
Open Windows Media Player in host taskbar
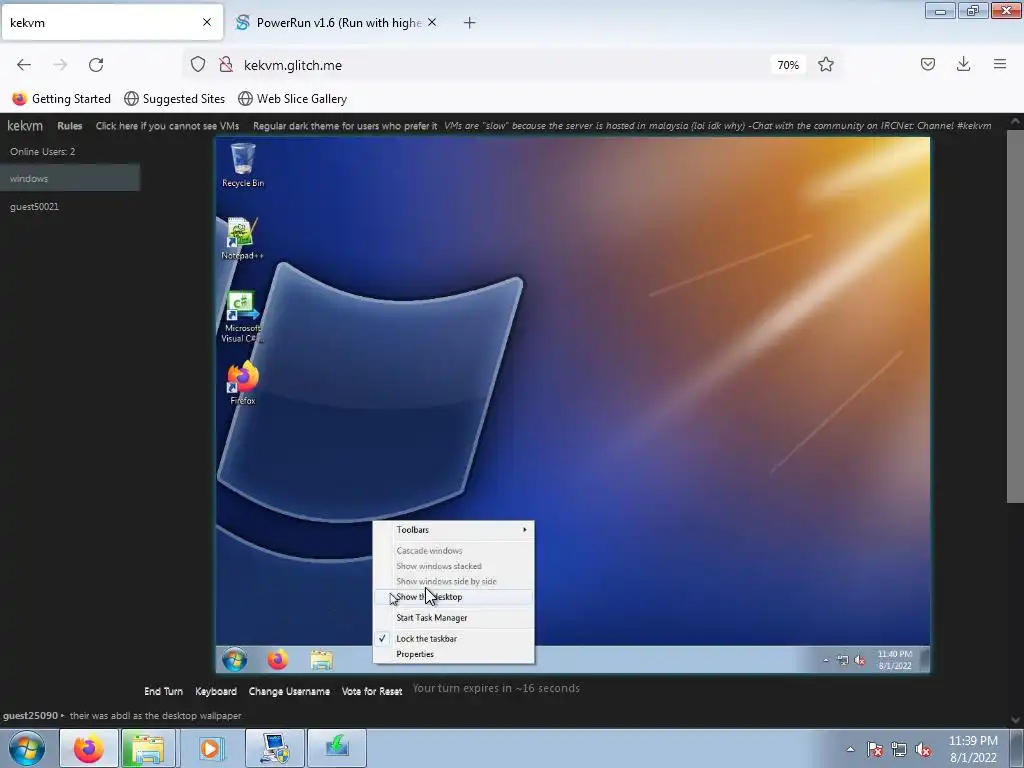[210, 748]
